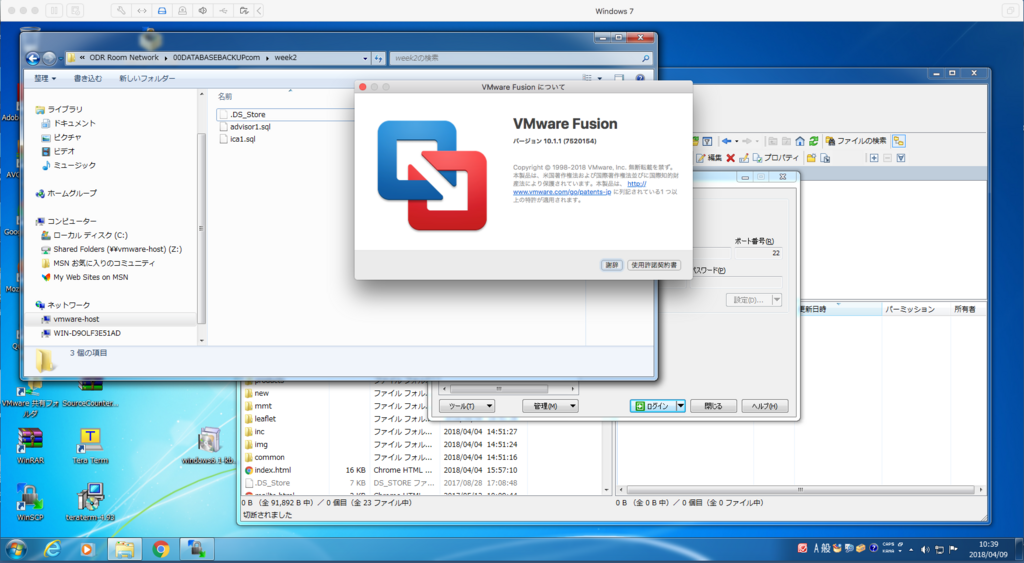
Task: Click the VMware snapshot toolbar icon
Action: pyautogui.click(x=75, y=10)
